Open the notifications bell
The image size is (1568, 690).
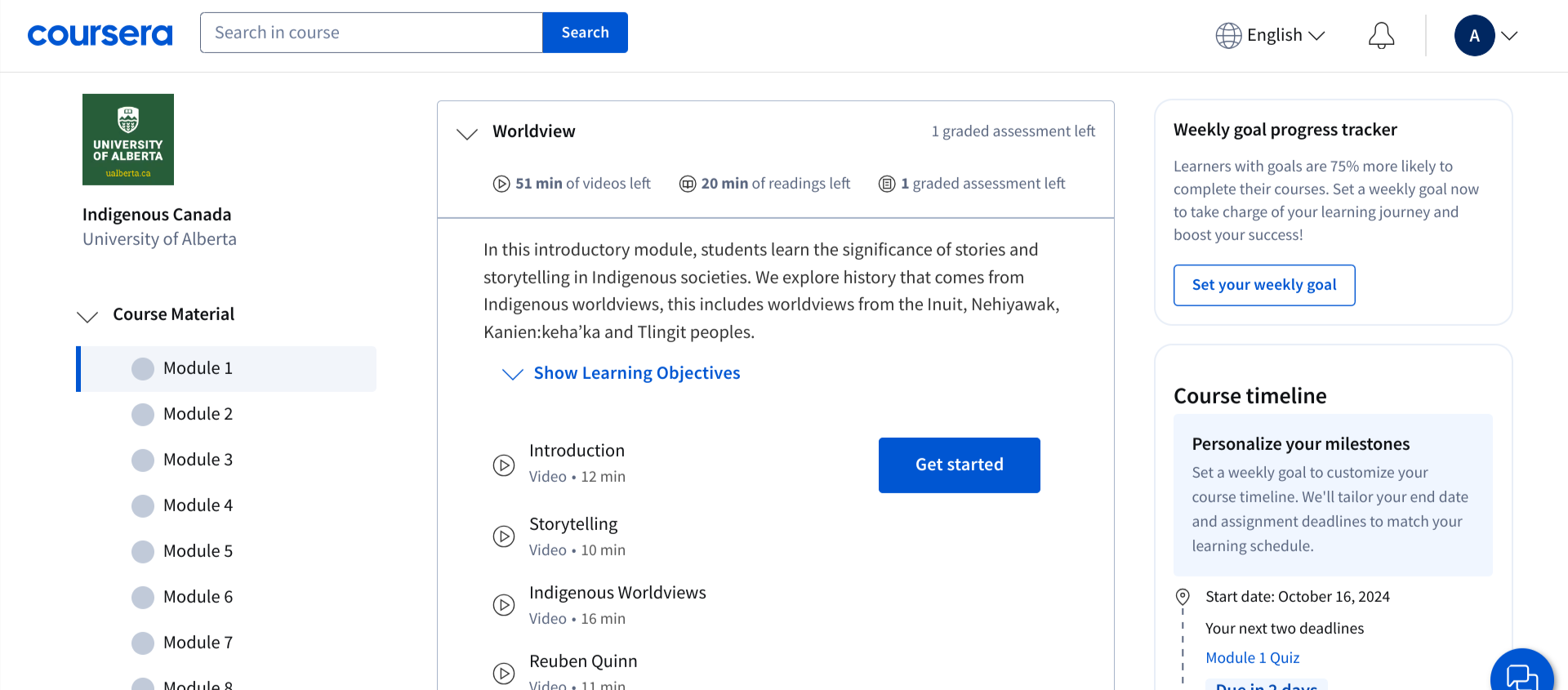click(x=1381, y=35)
